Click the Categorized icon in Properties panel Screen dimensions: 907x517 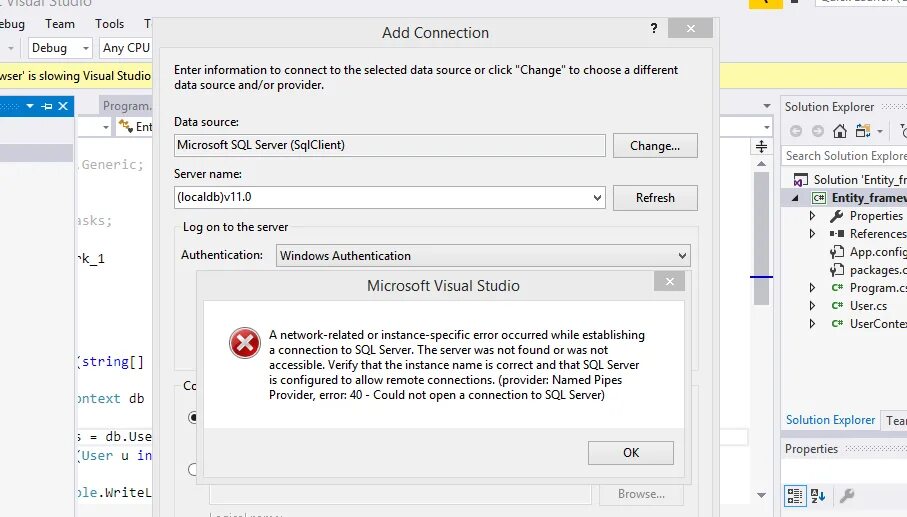point(795,496)
